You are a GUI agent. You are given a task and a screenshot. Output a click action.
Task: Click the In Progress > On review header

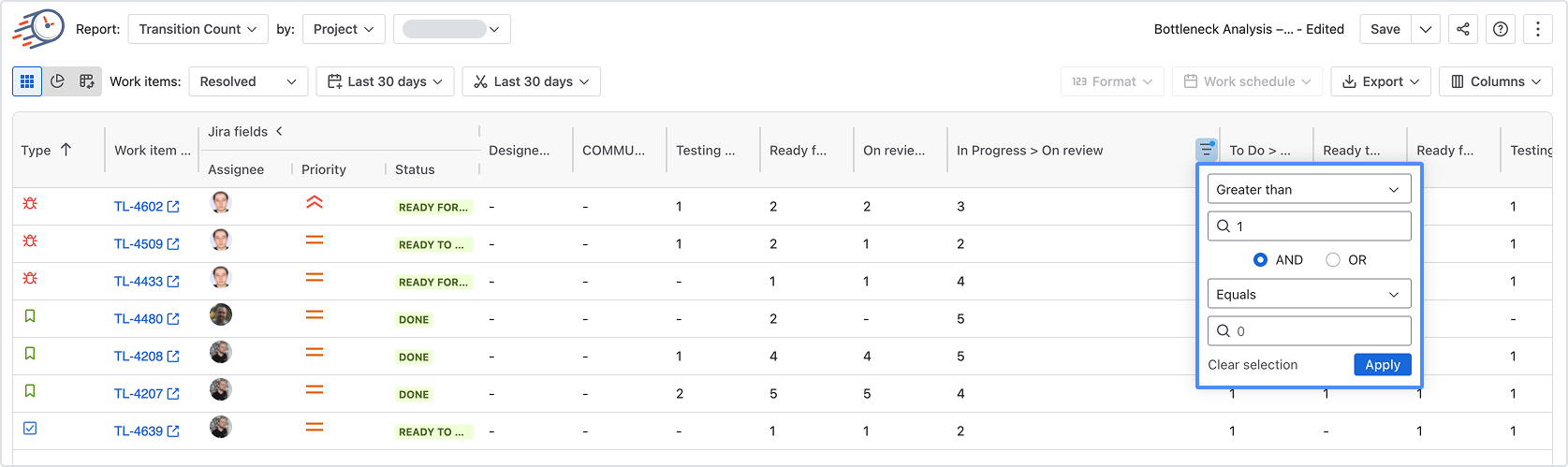point(1030,150)
